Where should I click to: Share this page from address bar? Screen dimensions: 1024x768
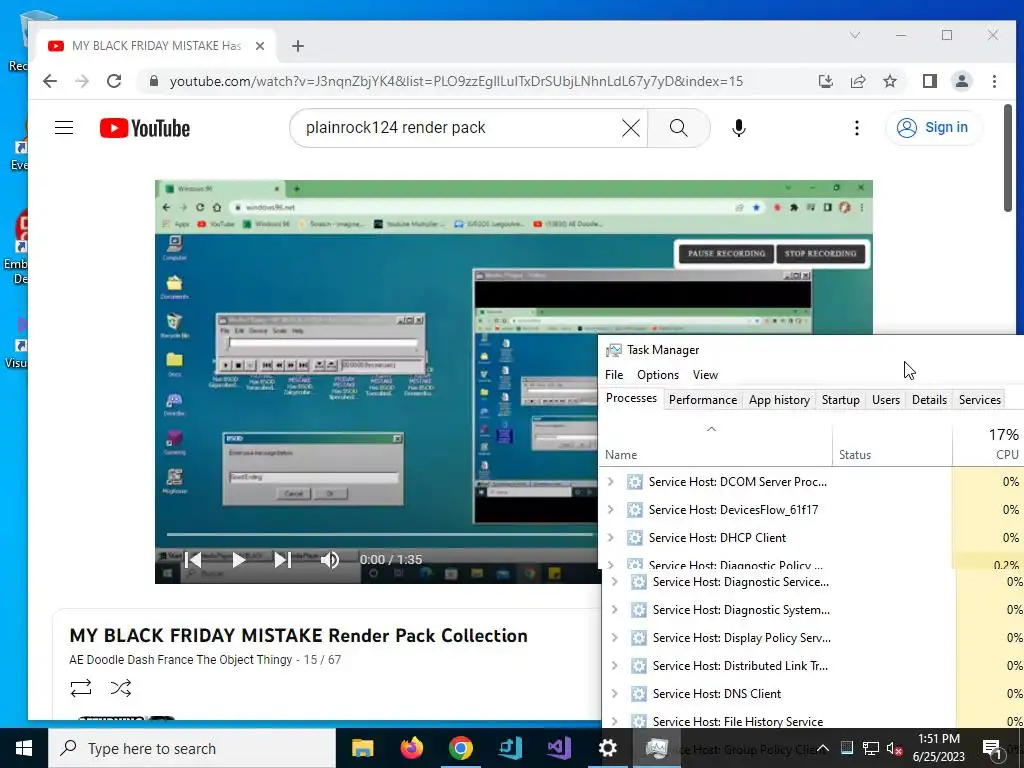pos(857,81)
